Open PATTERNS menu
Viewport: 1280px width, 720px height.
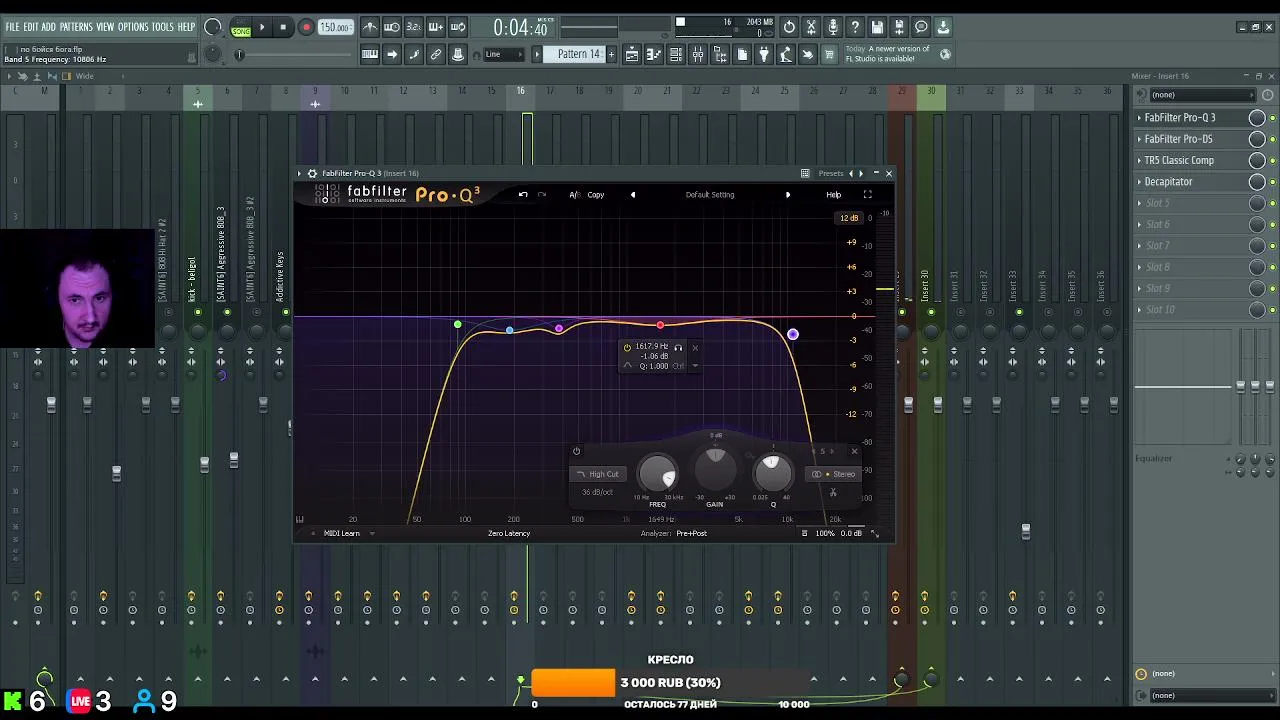[x=76, y=27]
